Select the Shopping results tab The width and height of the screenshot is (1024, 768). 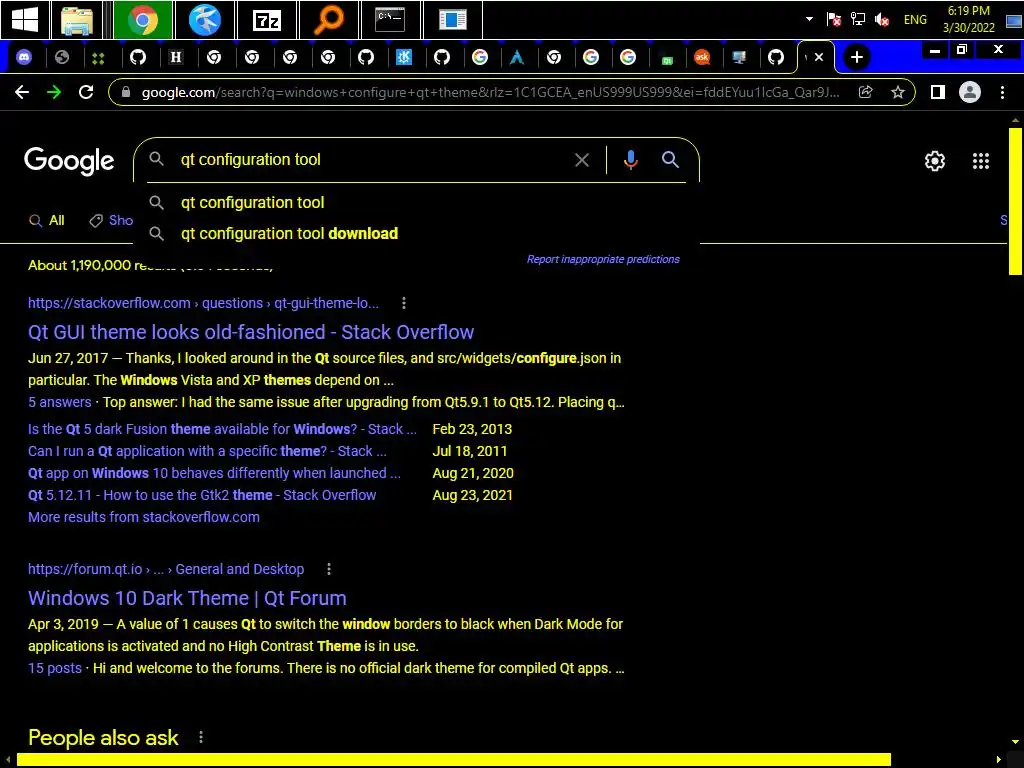click(x=111, y=221)
